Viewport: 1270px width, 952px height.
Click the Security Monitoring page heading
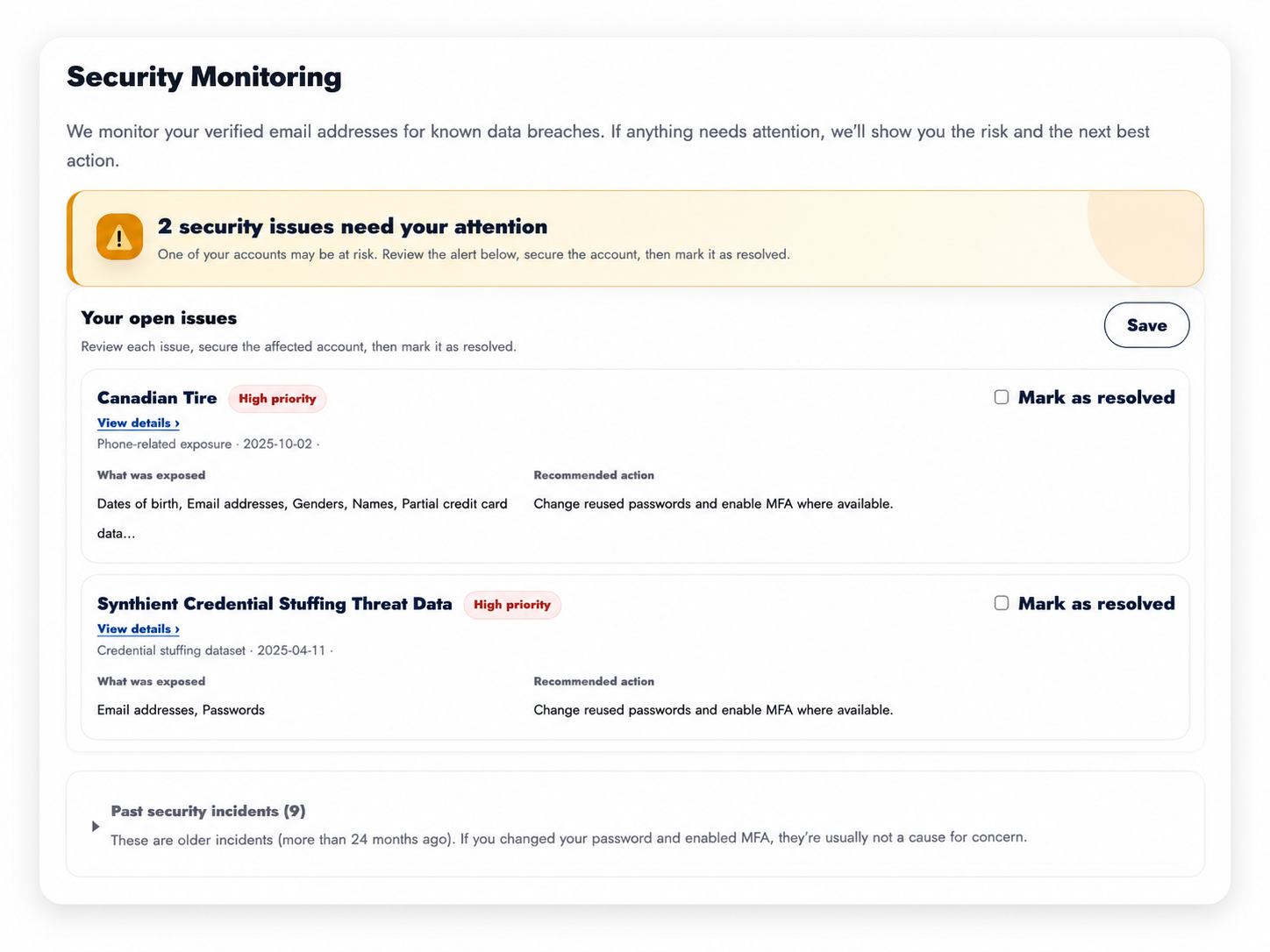pos(204,77)
